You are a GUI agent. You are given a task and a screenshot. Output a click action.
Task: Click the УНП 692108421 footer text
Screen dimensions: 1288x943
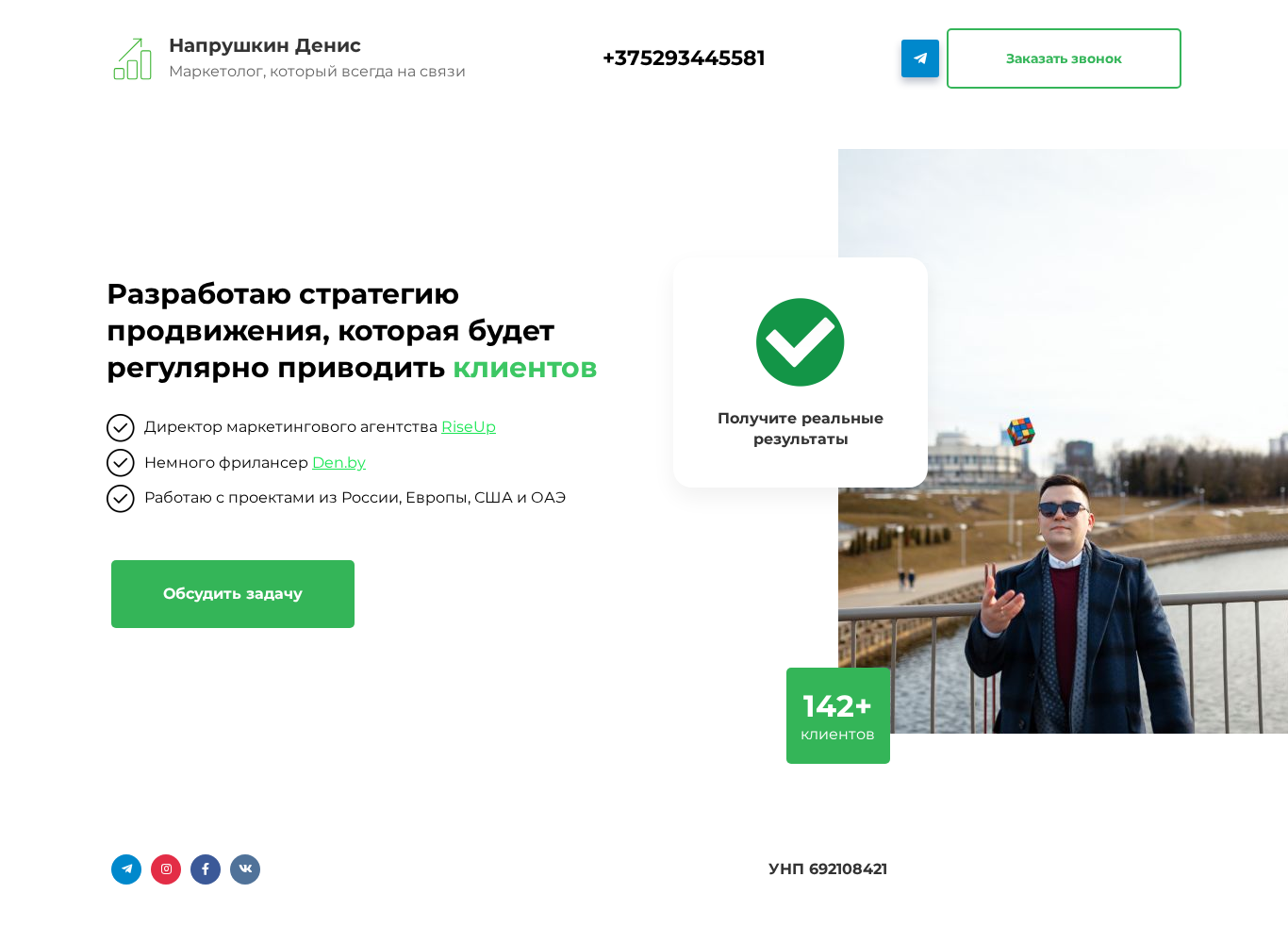tap(828, 869)
